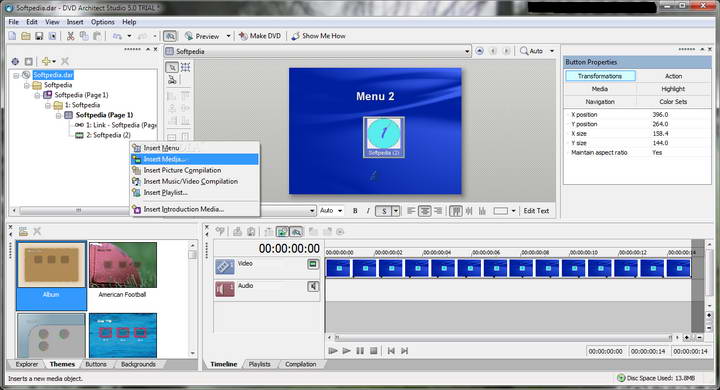The image size is (720, 390).
Task: Click the Copy icon in toolbar
Action: click(84, 36)
